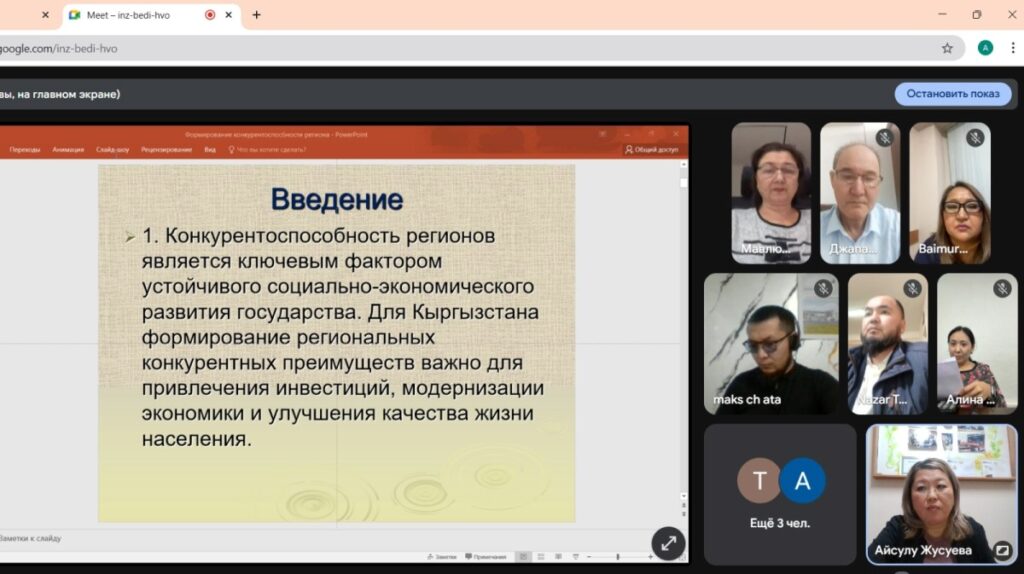Open the "Общий доступ" share menu in PowerPoint
1024x574 pixels.
652,150
